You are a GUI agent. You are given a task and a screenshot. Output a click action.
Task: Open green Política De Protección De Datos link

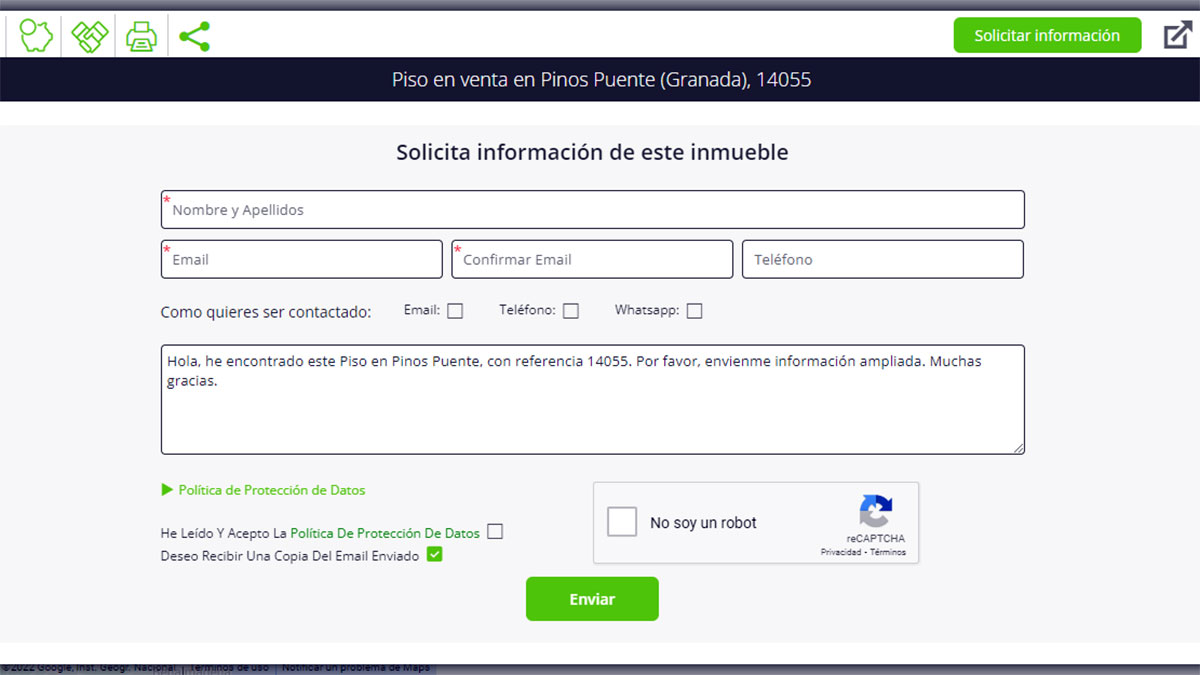coord(385,533)
